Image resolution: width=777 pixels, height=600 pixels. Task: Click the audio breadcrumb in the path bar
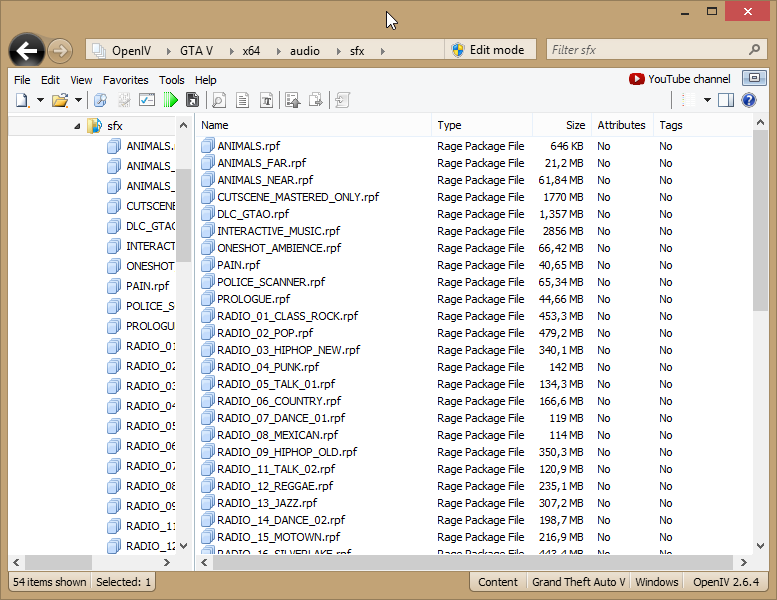pyautogui.click(x=306, y=50)
